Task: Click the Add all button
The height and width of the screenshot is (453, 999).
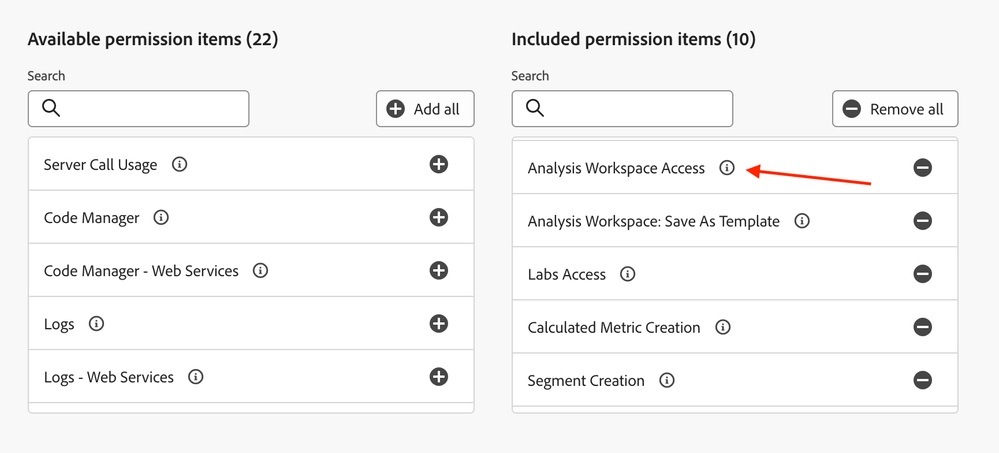Action: (425, 109)
